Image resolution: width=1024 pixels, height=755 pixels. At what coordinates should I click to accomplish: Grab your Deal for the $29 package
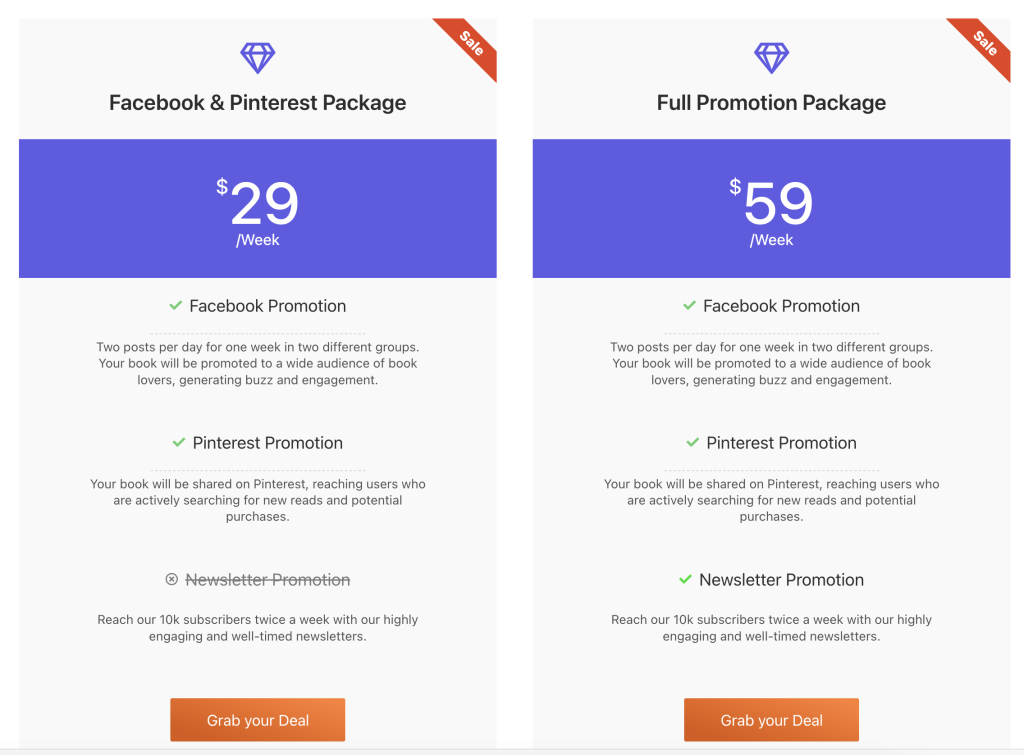point(257,720)
